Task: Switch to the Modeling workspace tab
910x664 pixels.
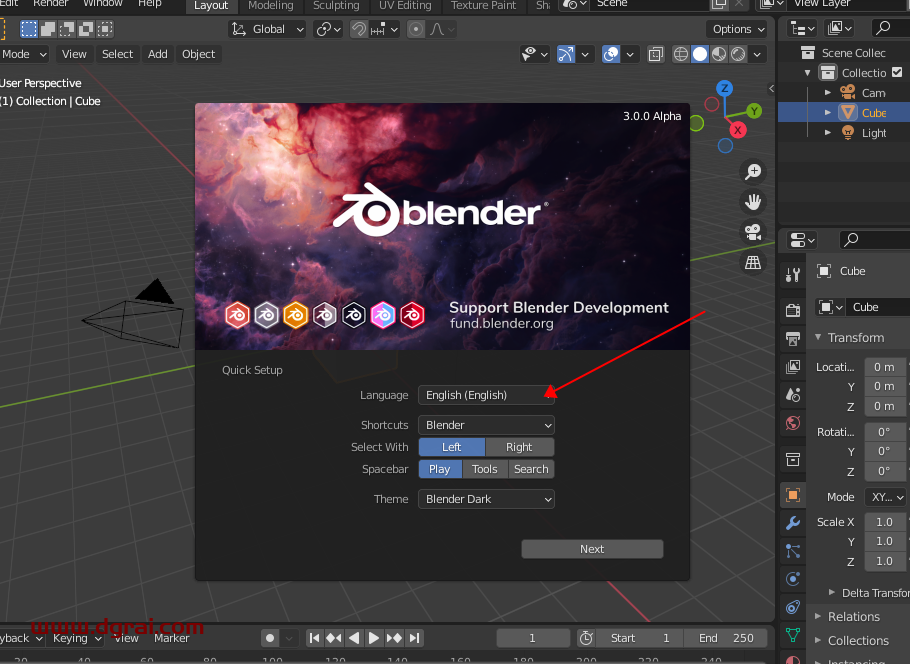Action: pyautogui.click(x=270, y=6)
